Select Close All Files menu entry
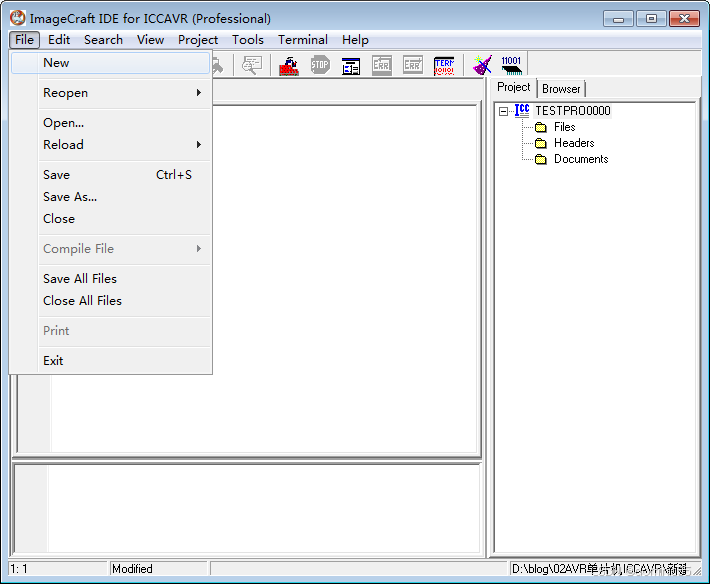710x584 pixels. (110, 301)
